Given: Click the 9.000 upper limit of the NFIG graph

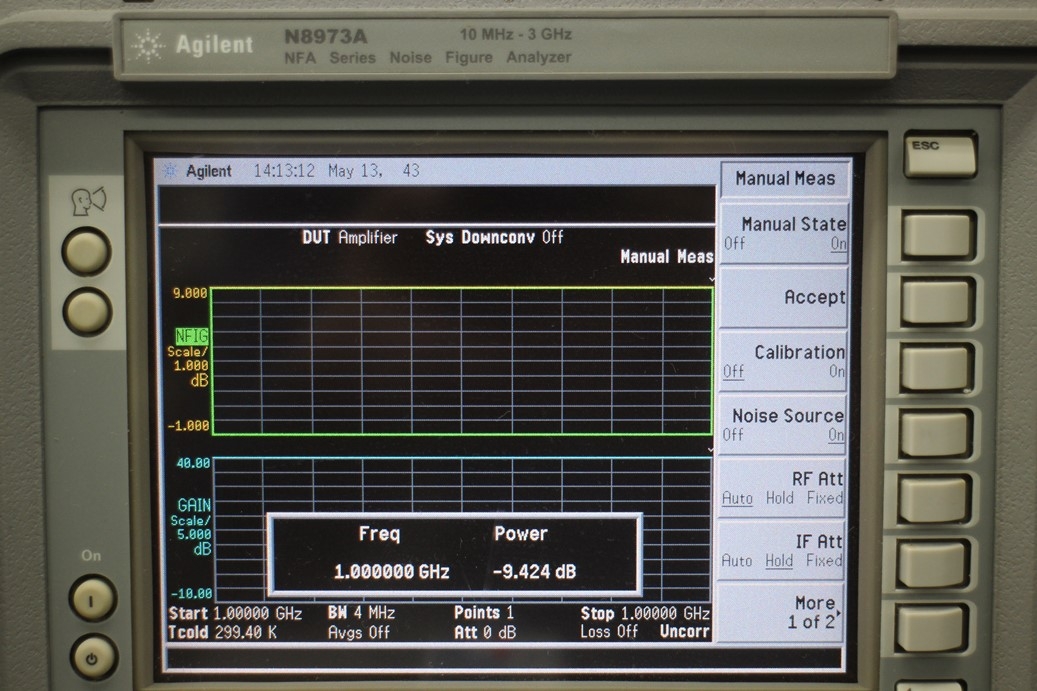Looking at the screenshot, I should 190,293.
